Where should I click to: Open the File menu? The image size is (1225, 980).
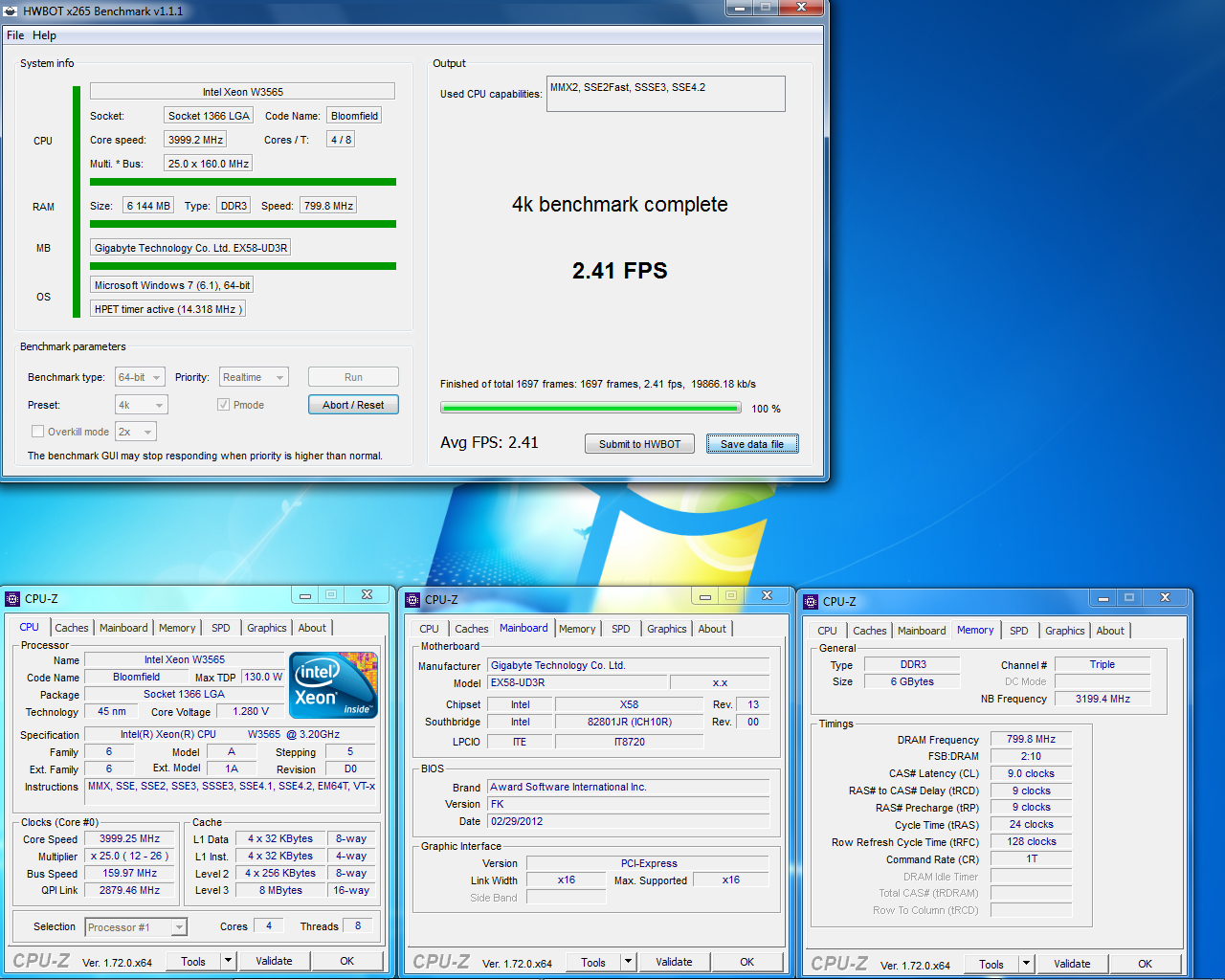15,35
